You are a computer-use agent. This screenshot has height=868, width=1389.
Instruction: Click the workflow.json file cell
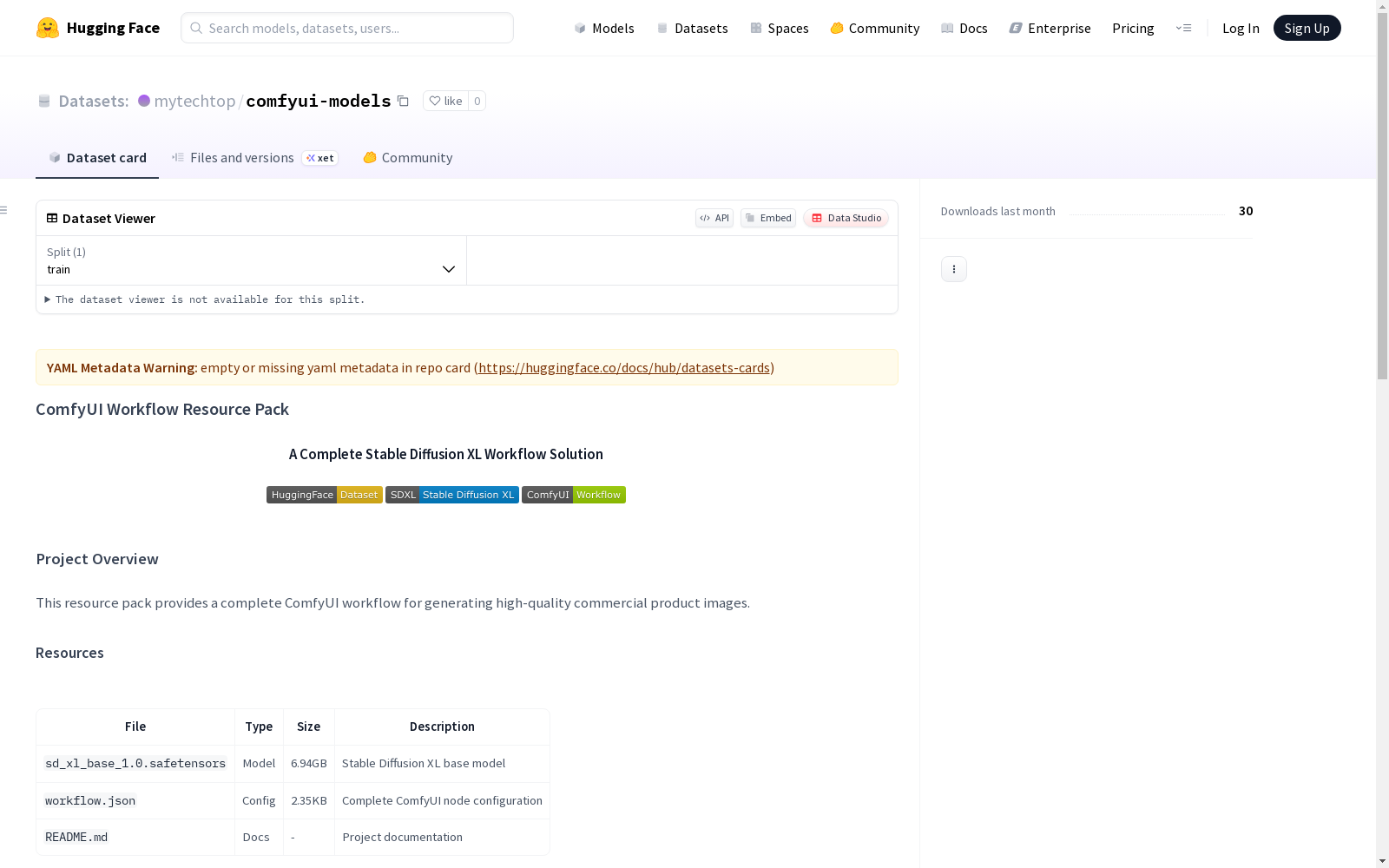pyautogui.click(x=135, y=800)
